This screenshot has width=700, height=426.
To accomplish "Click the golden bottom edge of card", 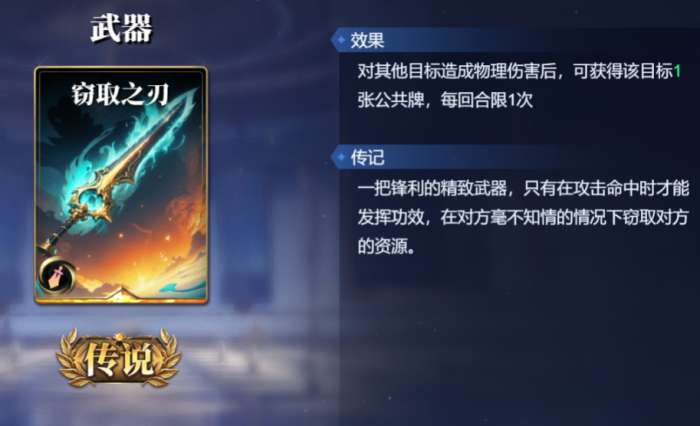I will [121, 300].
